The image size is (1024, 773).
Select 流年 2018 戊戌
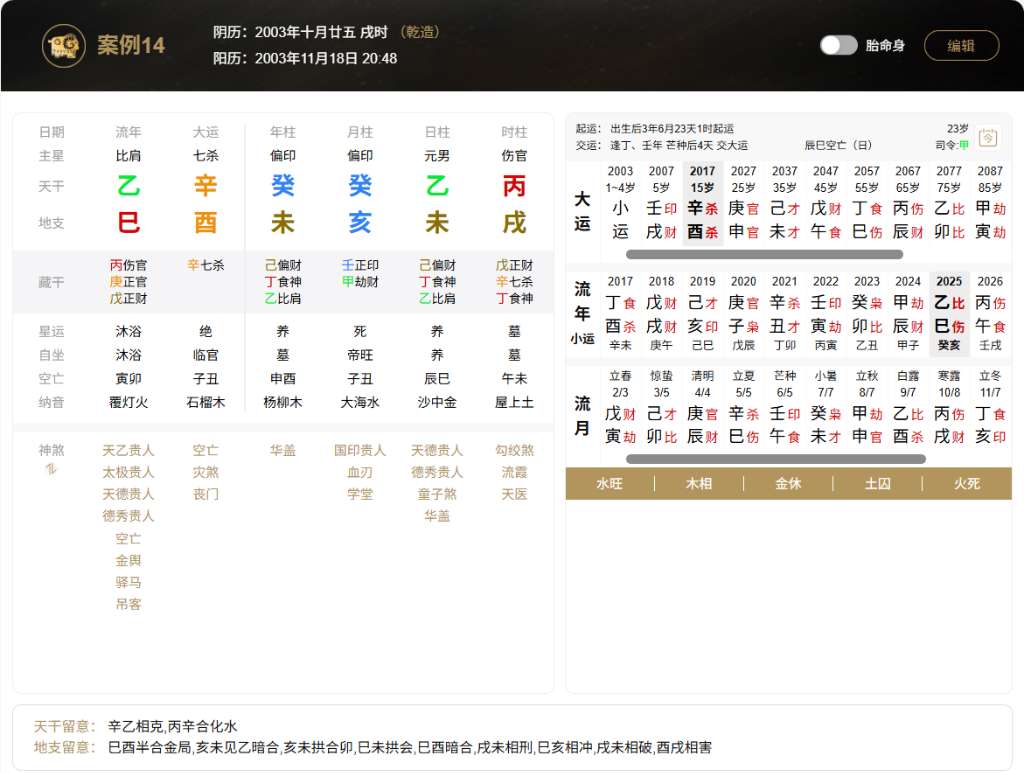tap(661, 313)
